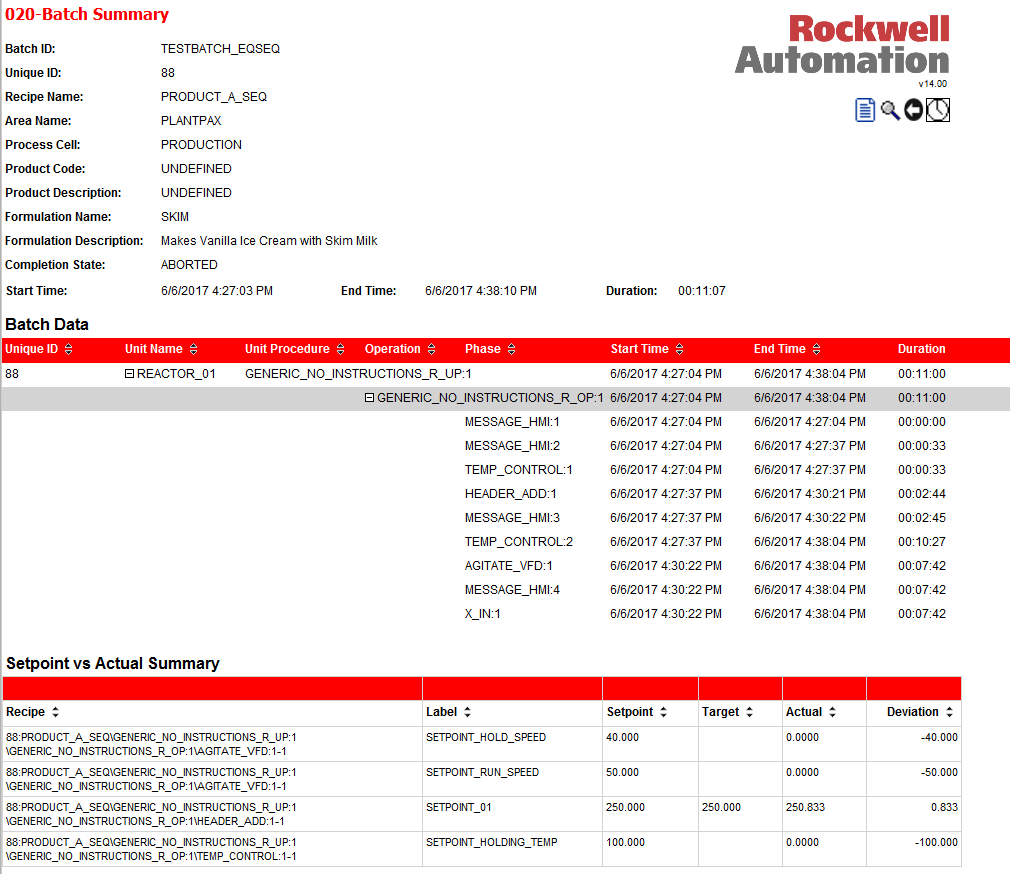Screen dimensions: 1014x874
Task: Sort Batch Data by Unique ID arrows
Action: point(69,349)
